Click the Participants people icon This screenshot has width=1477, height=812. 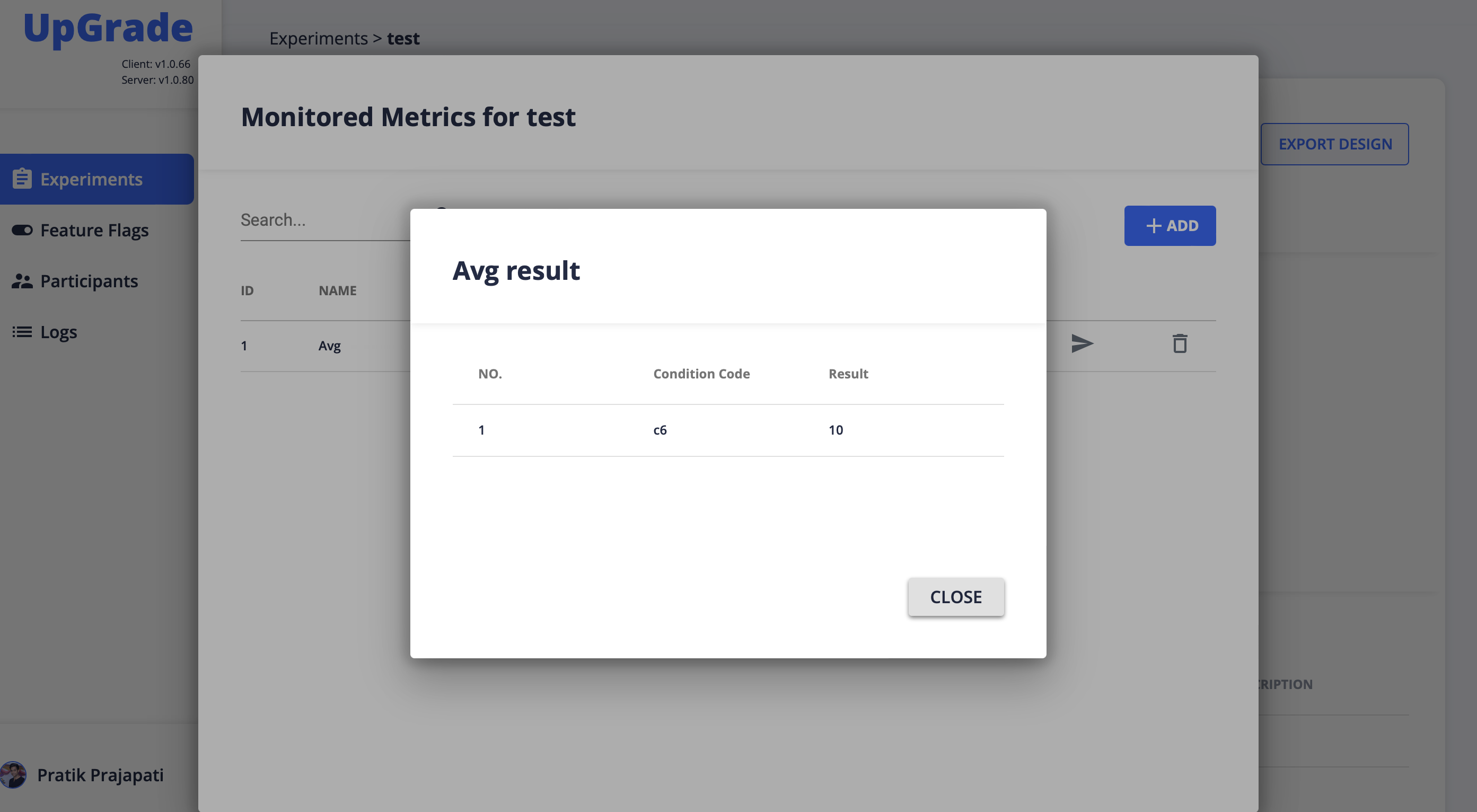22,281
